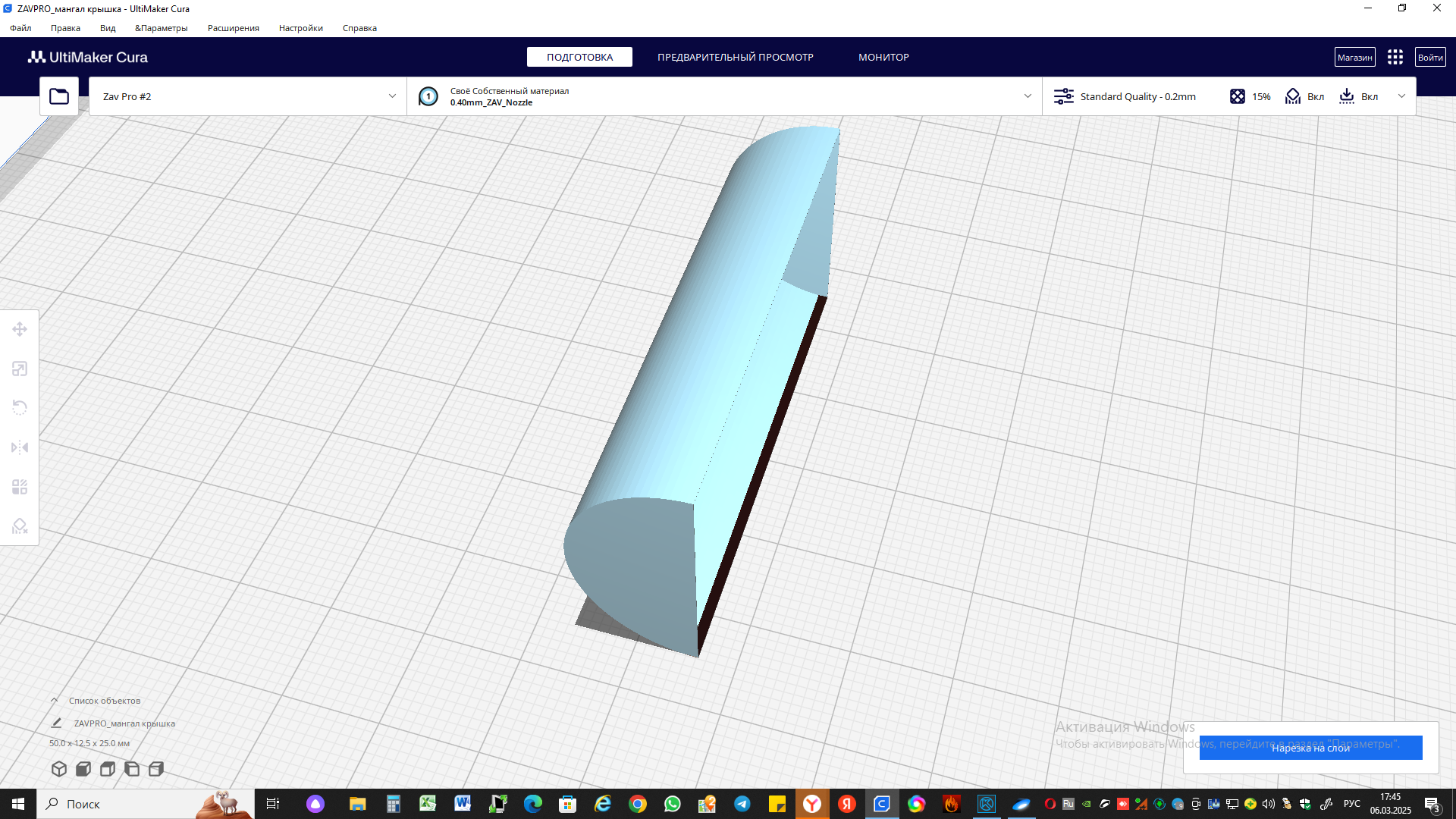Click the extruder 1 material indicator

428,96
